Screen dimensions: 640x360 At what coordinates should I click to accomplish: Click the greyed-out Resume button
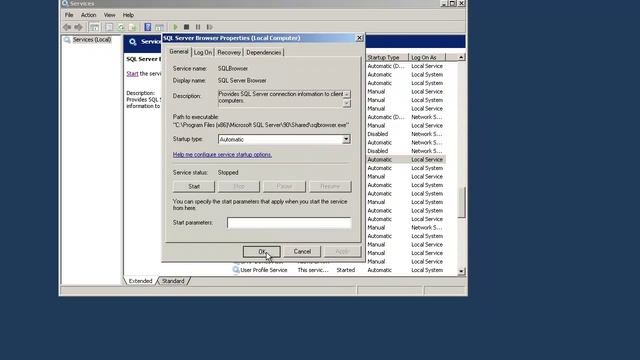[x=330, y=187]
